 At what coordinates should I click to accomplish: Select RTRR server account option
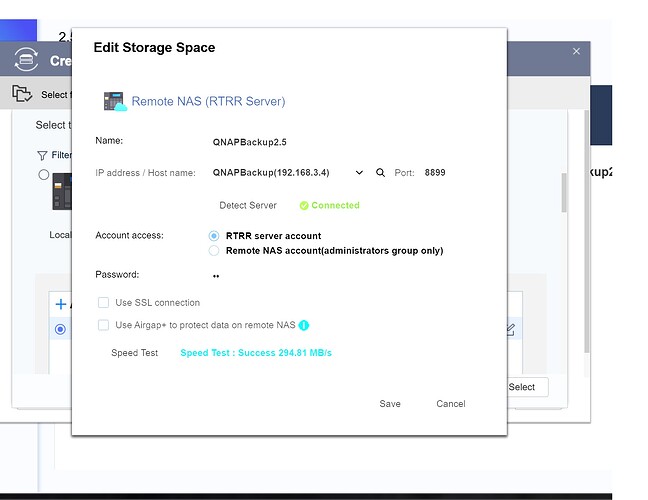click(214, 236)
